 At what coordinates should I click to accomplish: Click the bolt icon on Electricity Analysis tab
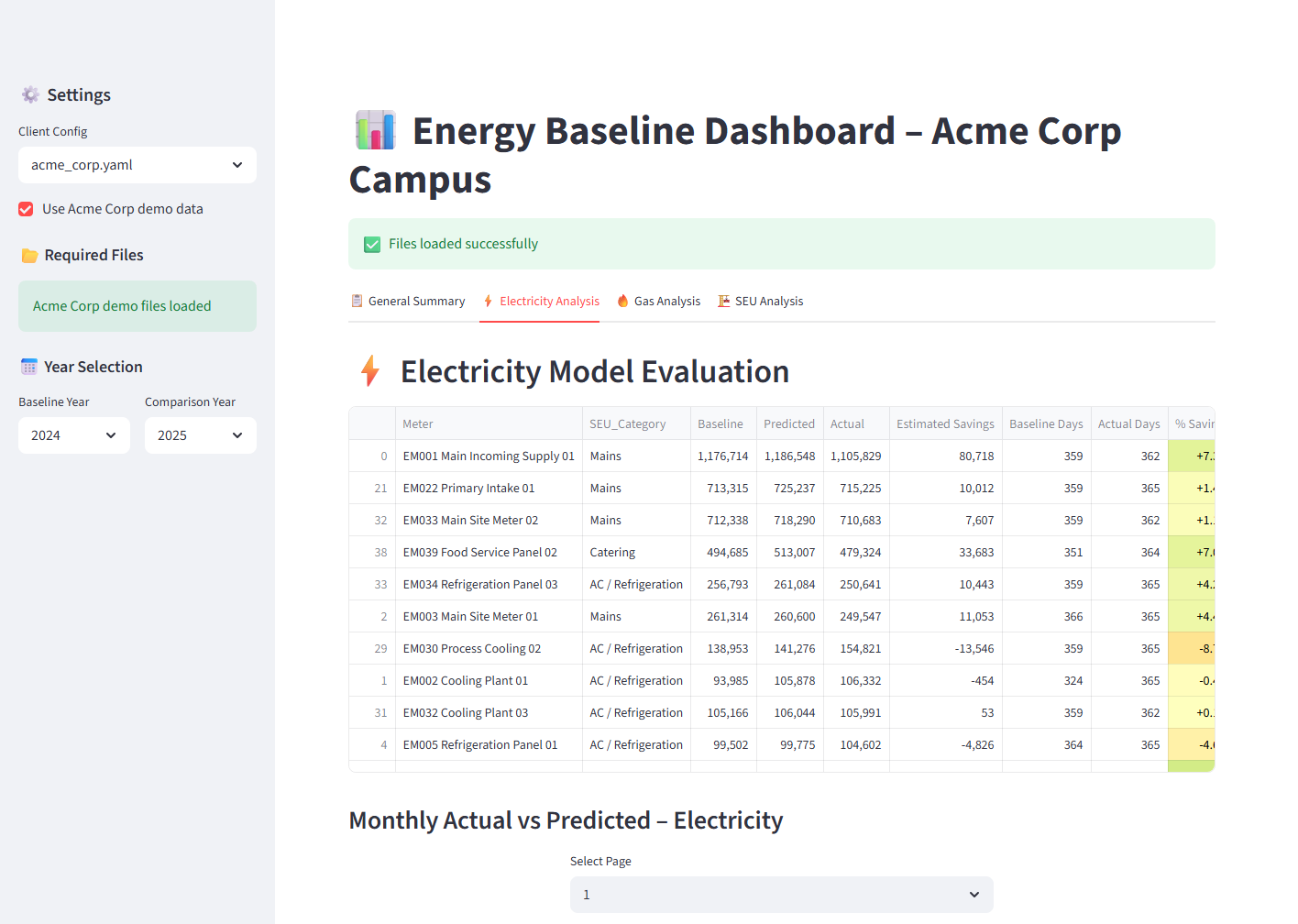pyautogui.click(x=489, y=301)
